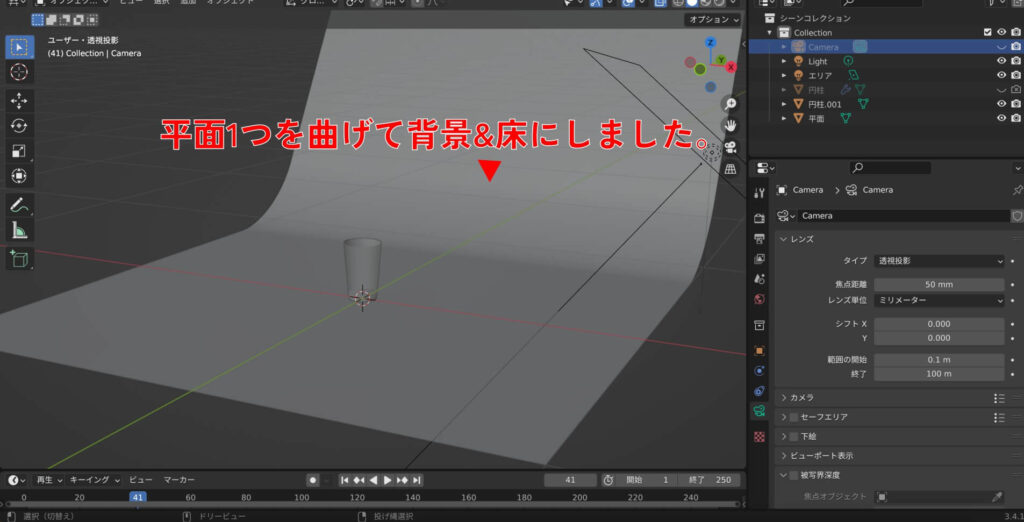Hide the Light object with eye icon
The width and height of the screenshot is (1024, 522).
click(1001, 61)
